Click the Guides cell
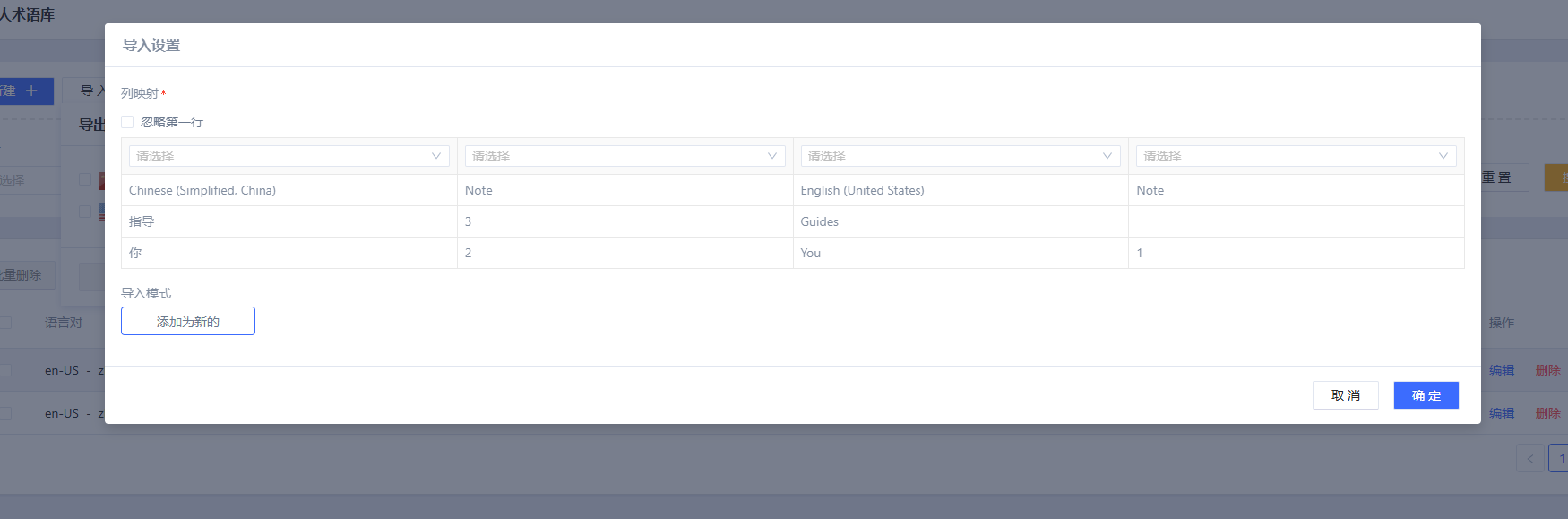The image size is (1568, 519). (961, 221)
